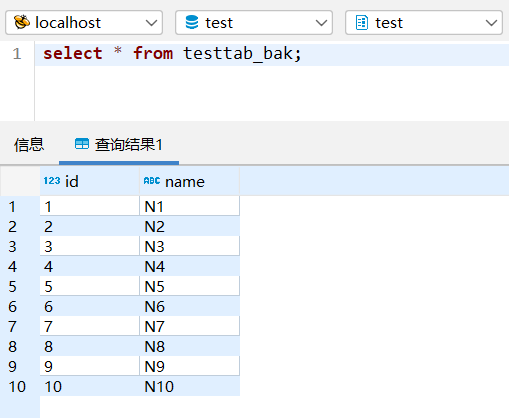The height and width of the screenshot is (418, 509).
Task: Select the name cell N7
Action: pyautogui.click(x=189, y=326)
